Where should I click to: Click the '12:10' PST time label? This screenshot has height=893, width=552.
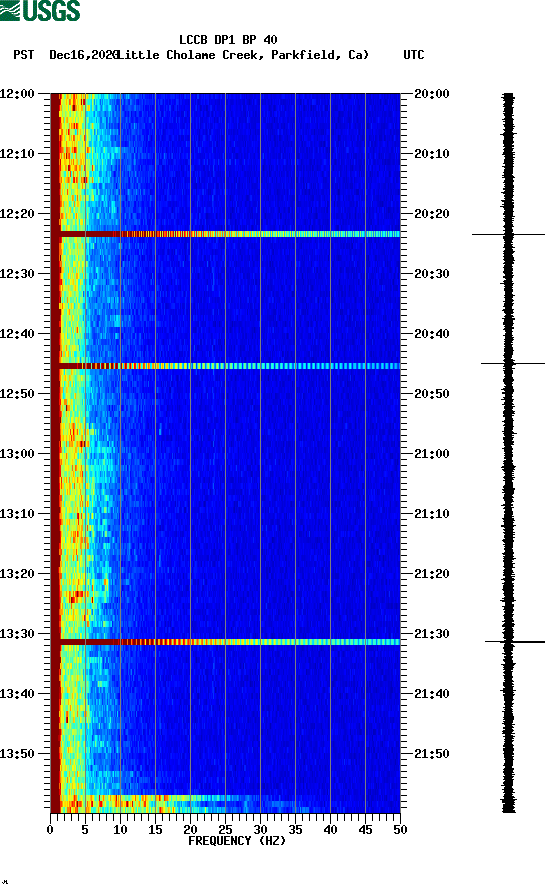pyautogui.click(x=17, y=154)
